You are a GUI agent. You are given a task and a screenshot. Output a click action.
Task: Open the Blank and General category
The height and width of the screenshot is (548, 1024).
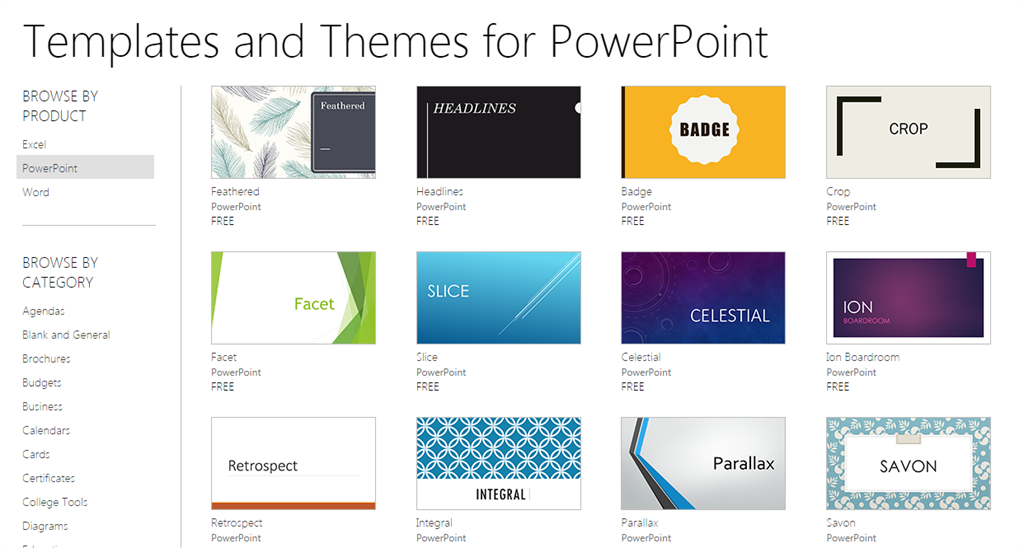pyautogui.click(x=66, y=334)
